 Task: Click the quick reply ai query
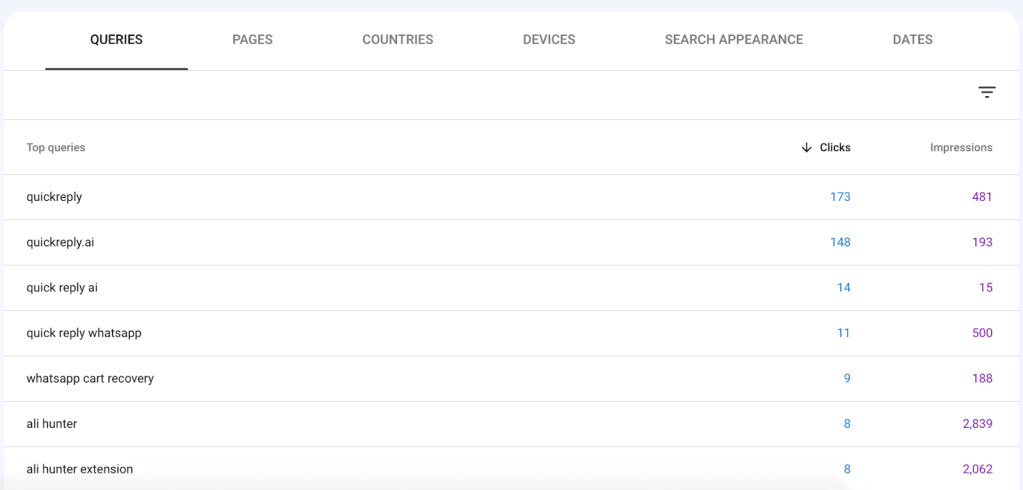(x=62, y=288)
